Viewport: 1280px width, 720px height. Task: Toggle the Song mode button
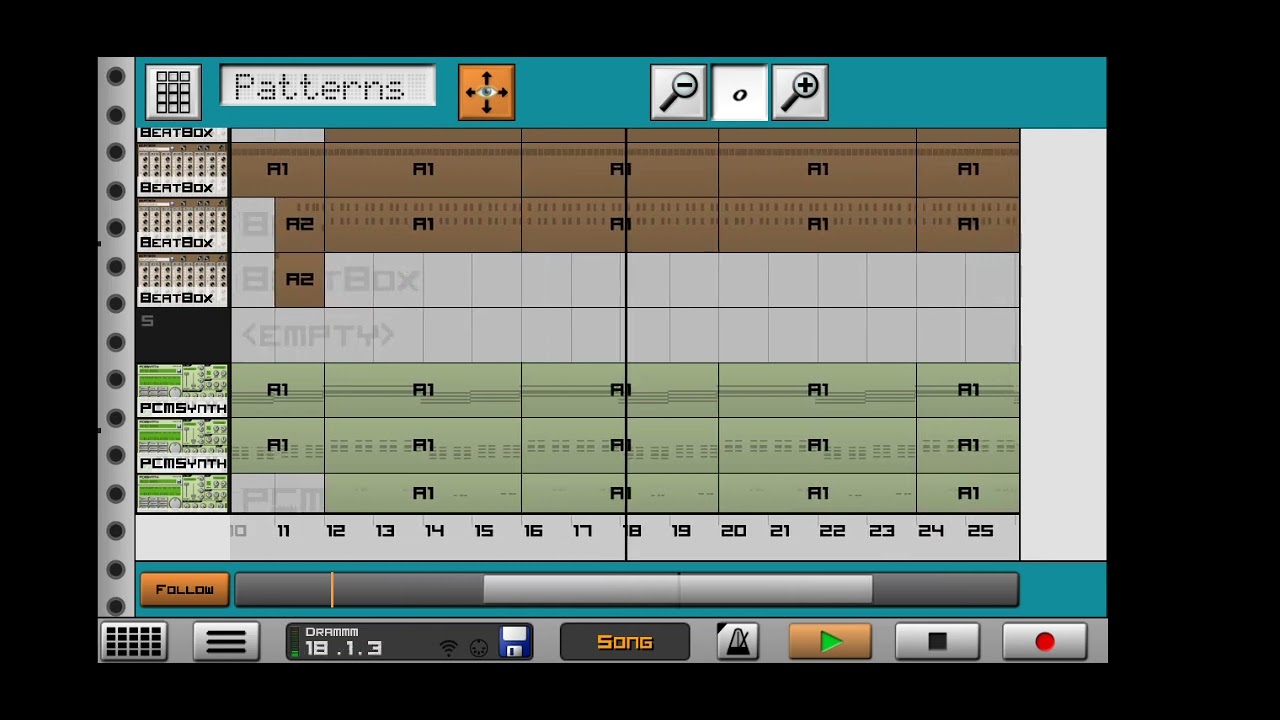625,642
